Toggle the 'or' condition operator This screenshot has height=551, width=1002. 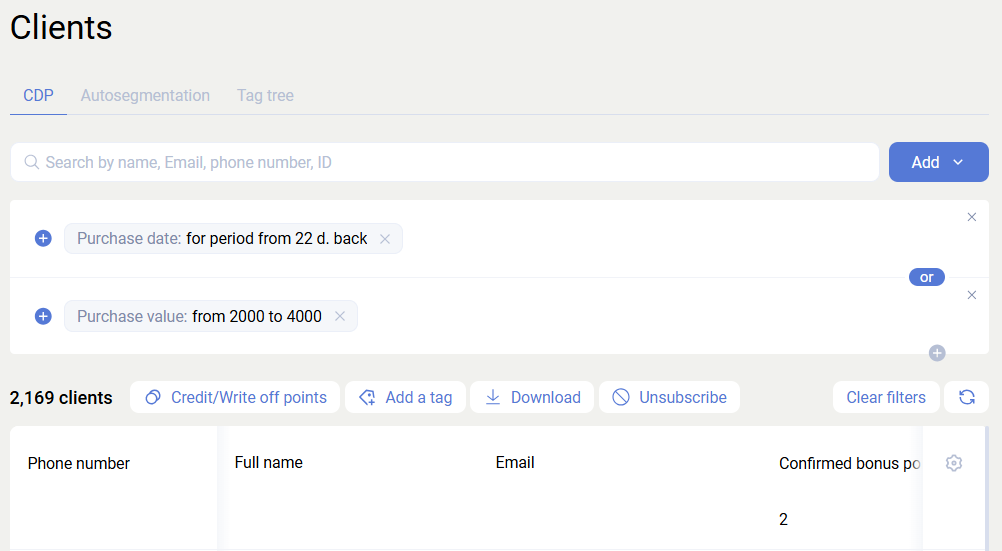(x=926, y=277)
